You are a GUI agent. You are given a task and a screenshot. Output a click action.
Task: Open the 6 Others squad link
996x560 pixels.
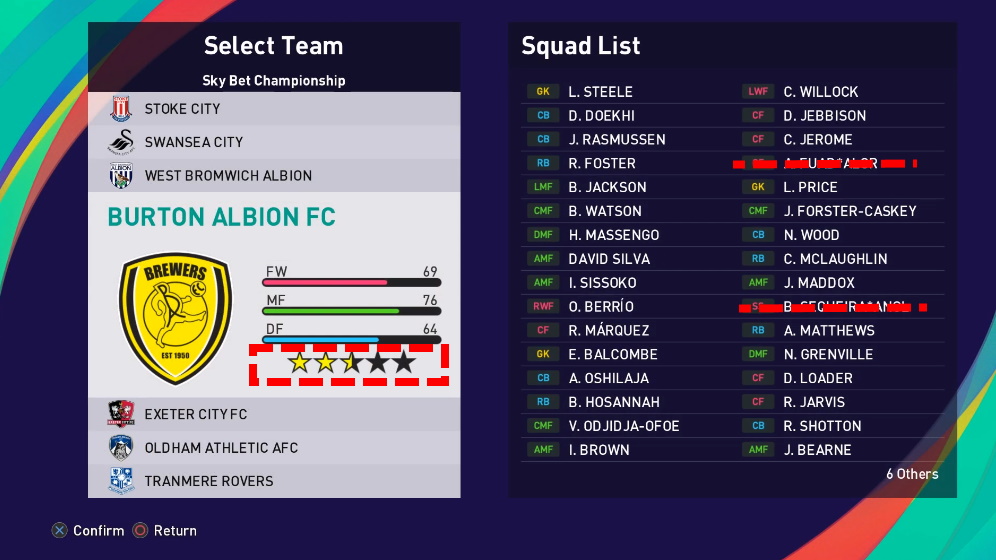[x=912, y=474]
